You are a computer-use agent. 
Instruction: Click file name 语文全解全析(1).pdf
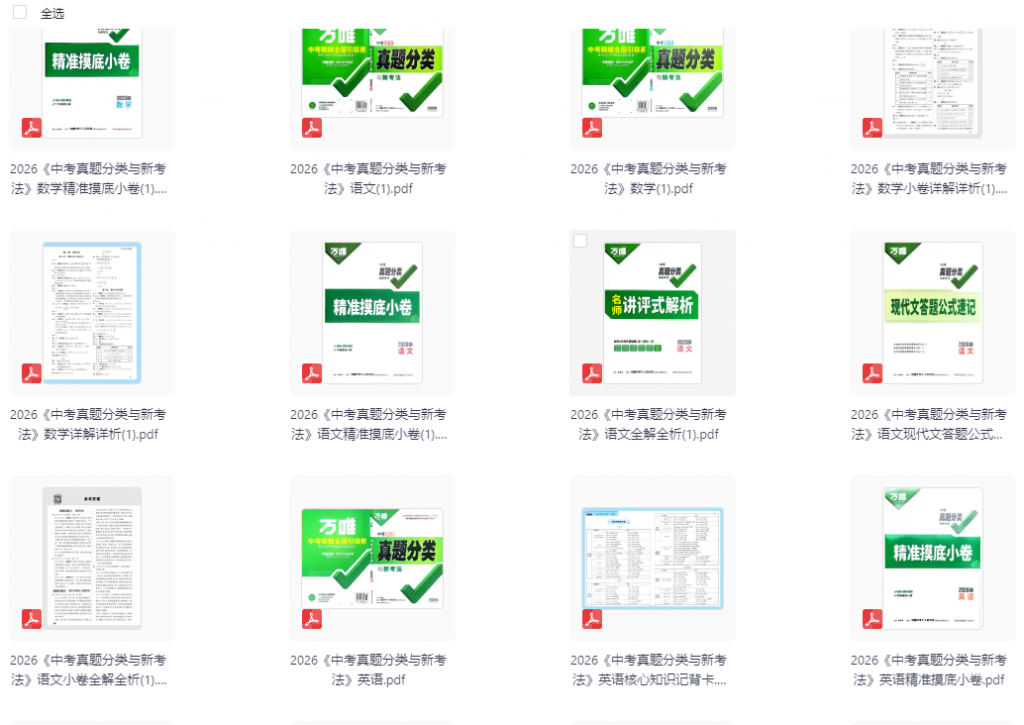[x=648, y=424]
